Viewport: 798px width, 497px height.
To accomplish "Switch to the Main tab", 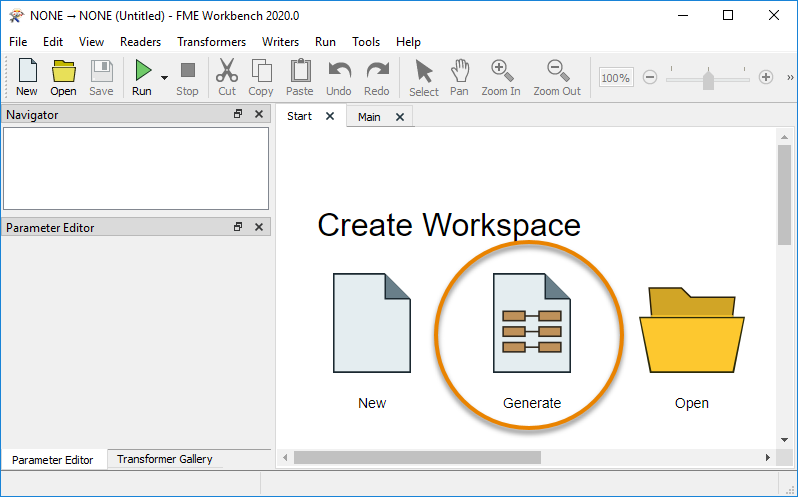I will [x=369, y=117].
